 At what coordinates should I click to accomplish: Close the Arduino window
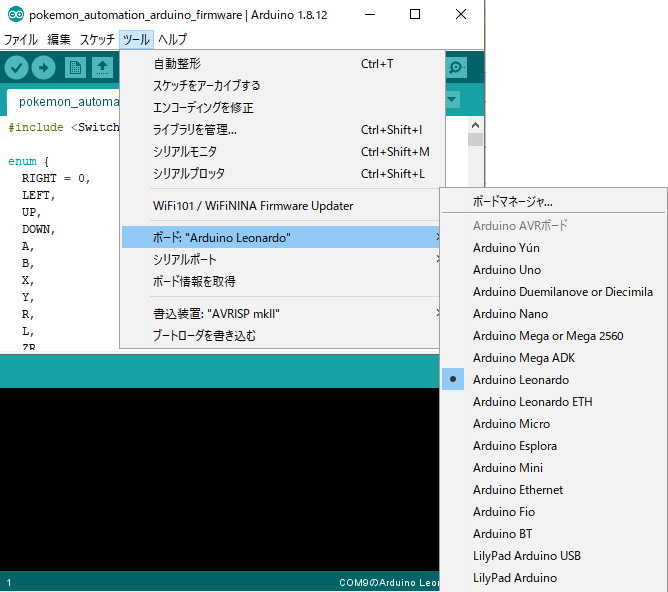[461, 14]
